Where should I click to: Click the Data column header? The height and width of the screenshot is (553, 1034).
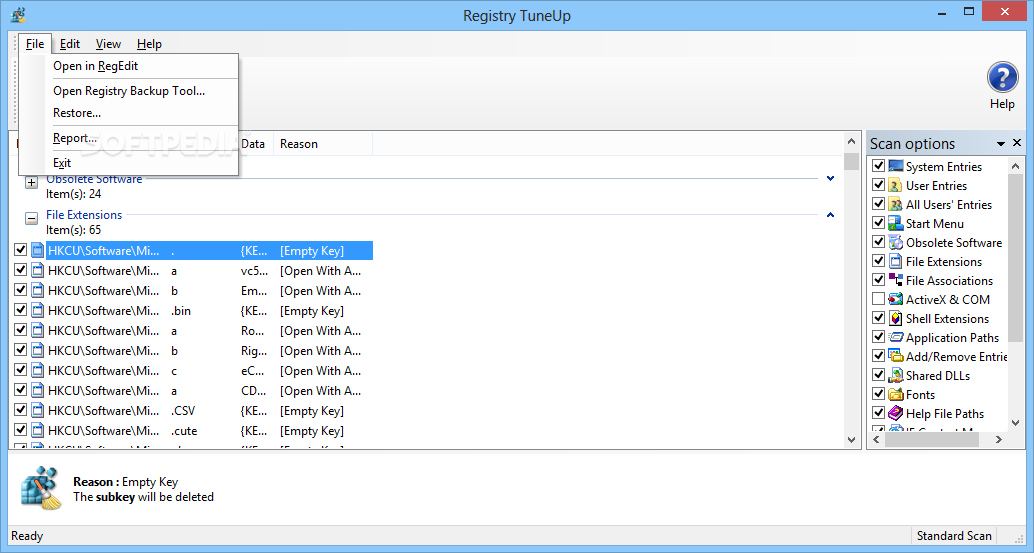pos(255,144)
